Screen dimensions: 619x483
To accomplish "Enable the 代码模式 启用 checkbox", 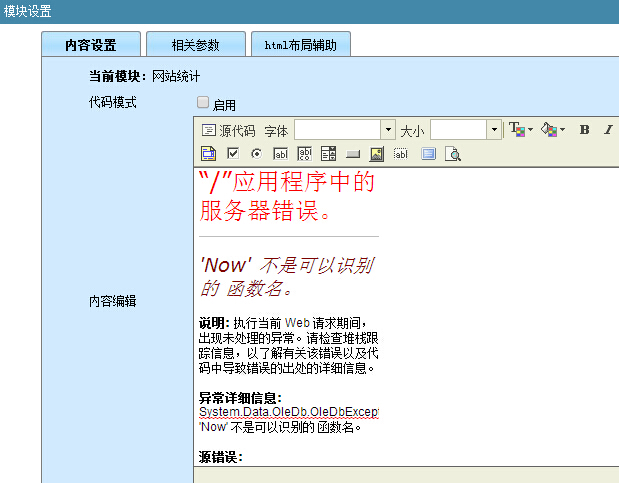I will [203, 102].
